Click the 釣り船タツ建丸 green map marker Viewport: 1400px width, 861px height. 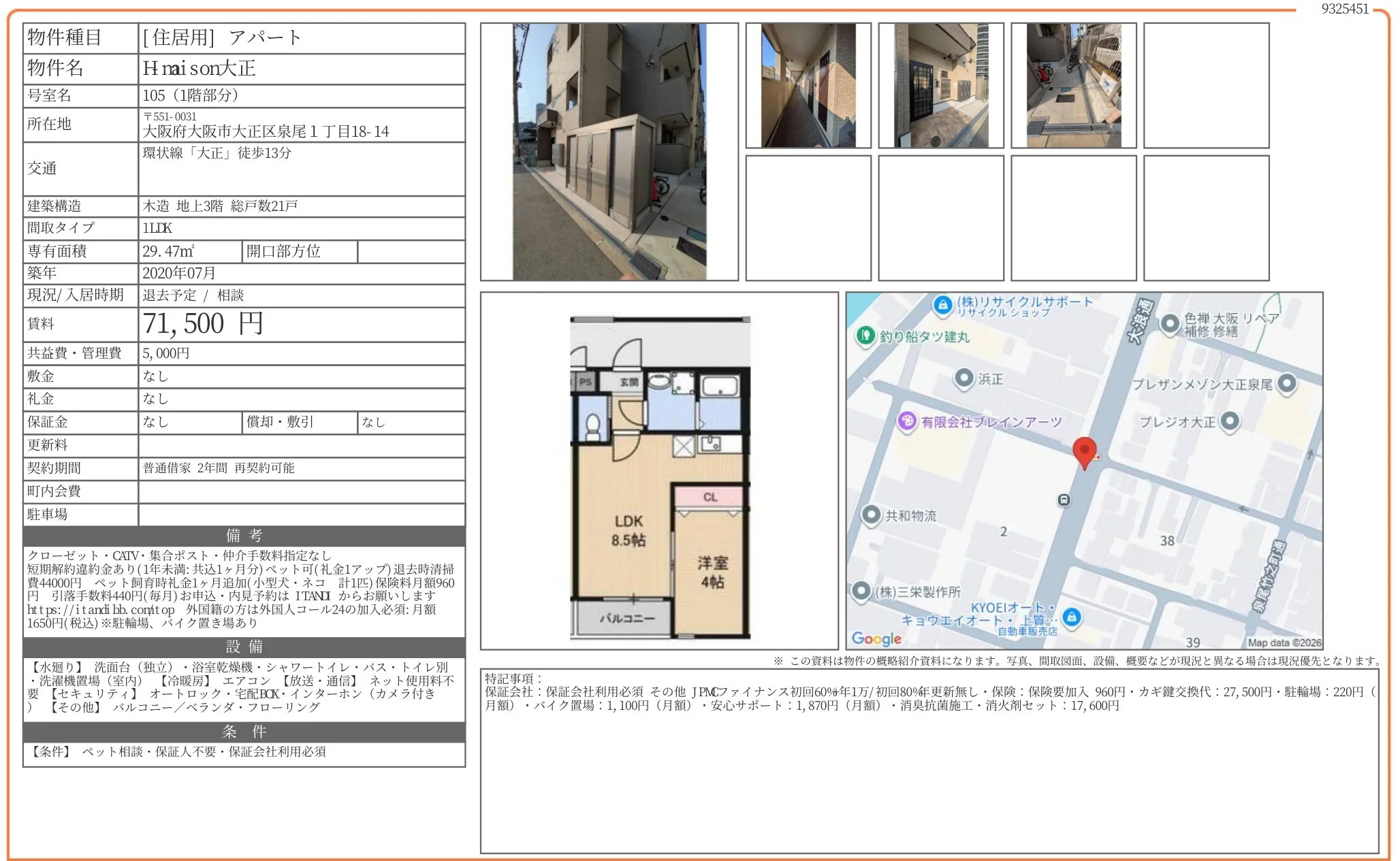pos(865,336)
